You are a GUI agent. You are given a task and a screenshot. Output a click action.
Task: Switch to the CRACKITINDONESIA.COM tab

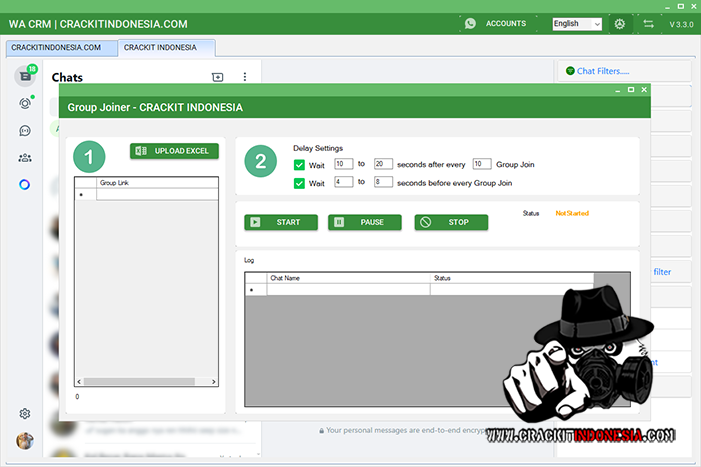click(56, 47)
